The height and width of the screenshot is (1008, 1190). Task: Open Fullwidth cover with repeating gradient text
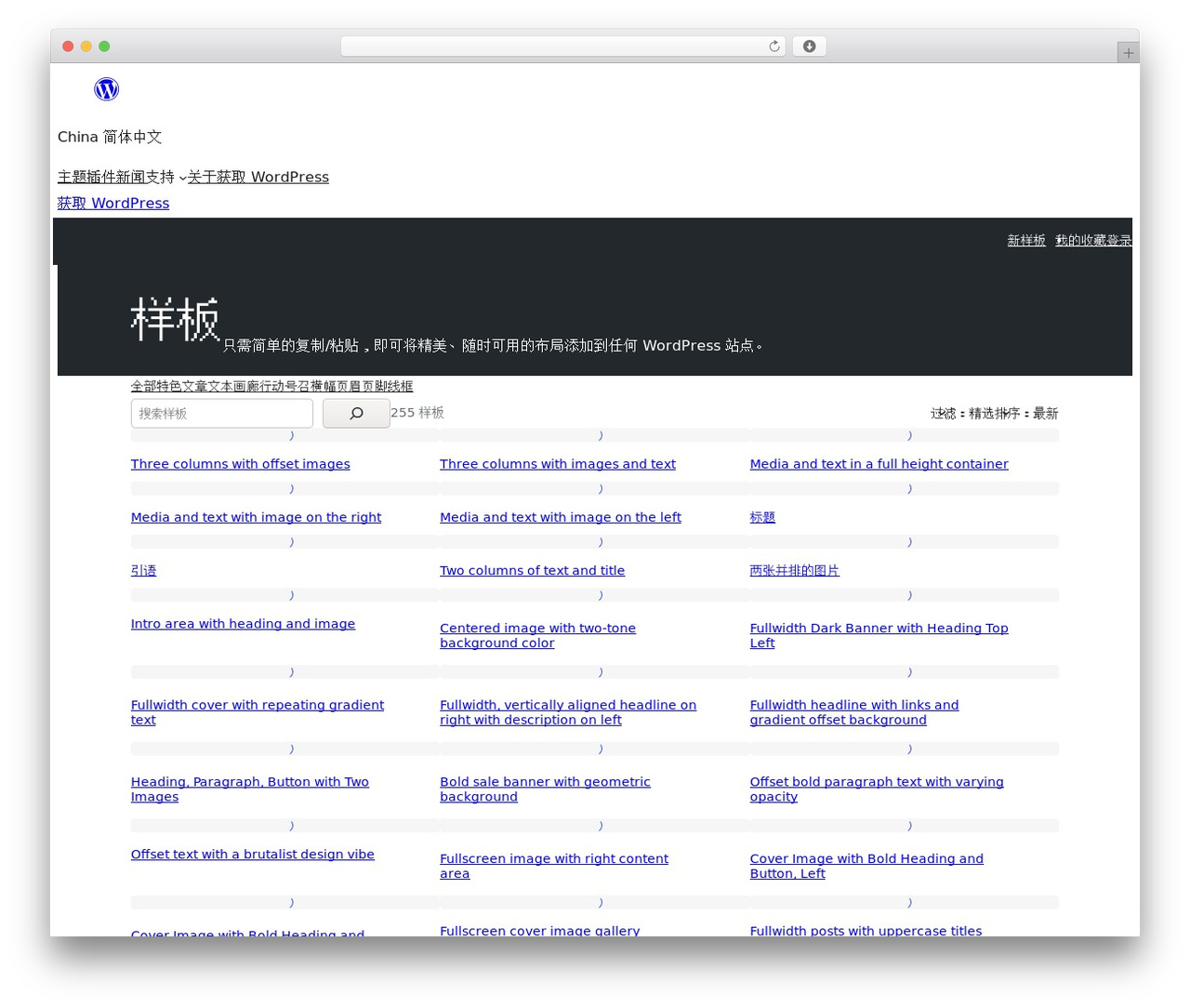click(x=258, y=712)
